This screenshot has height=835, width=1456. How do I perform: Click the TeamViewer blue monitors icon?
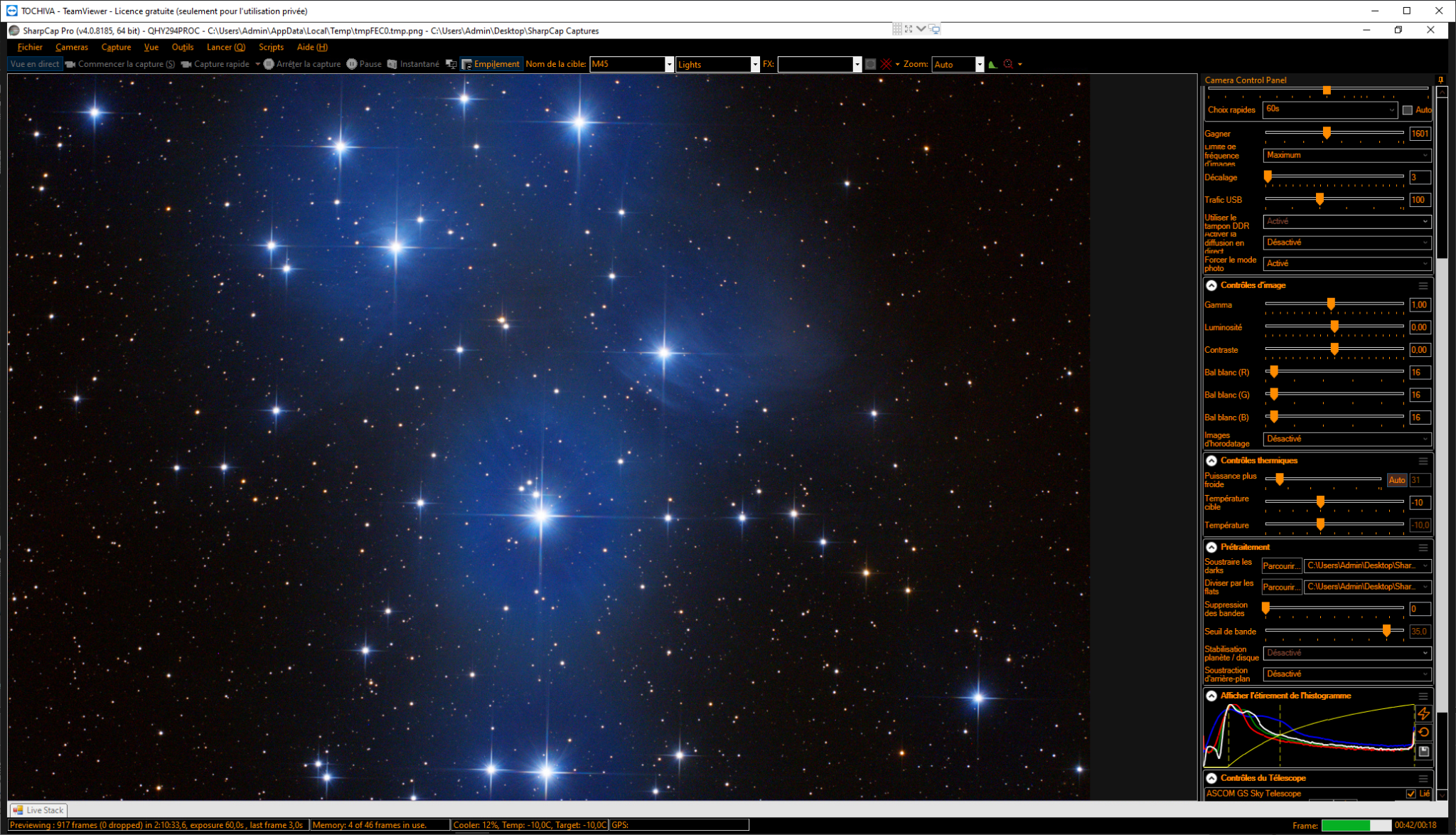pyautogui.click(x=934, y=29)
